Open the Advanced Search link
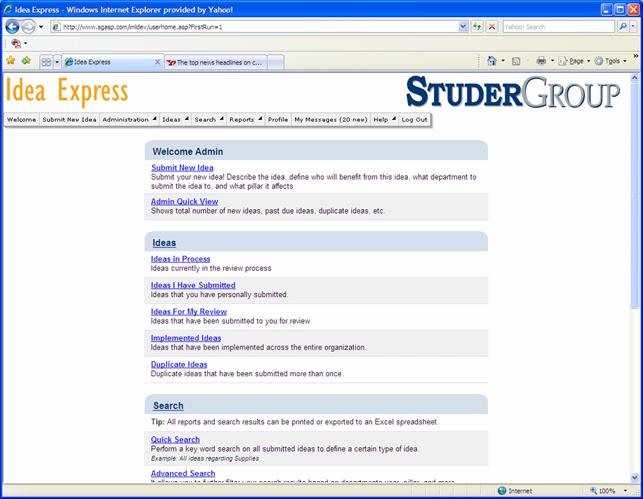This screenshot has height=499, width=643. (x=183, y=474)
